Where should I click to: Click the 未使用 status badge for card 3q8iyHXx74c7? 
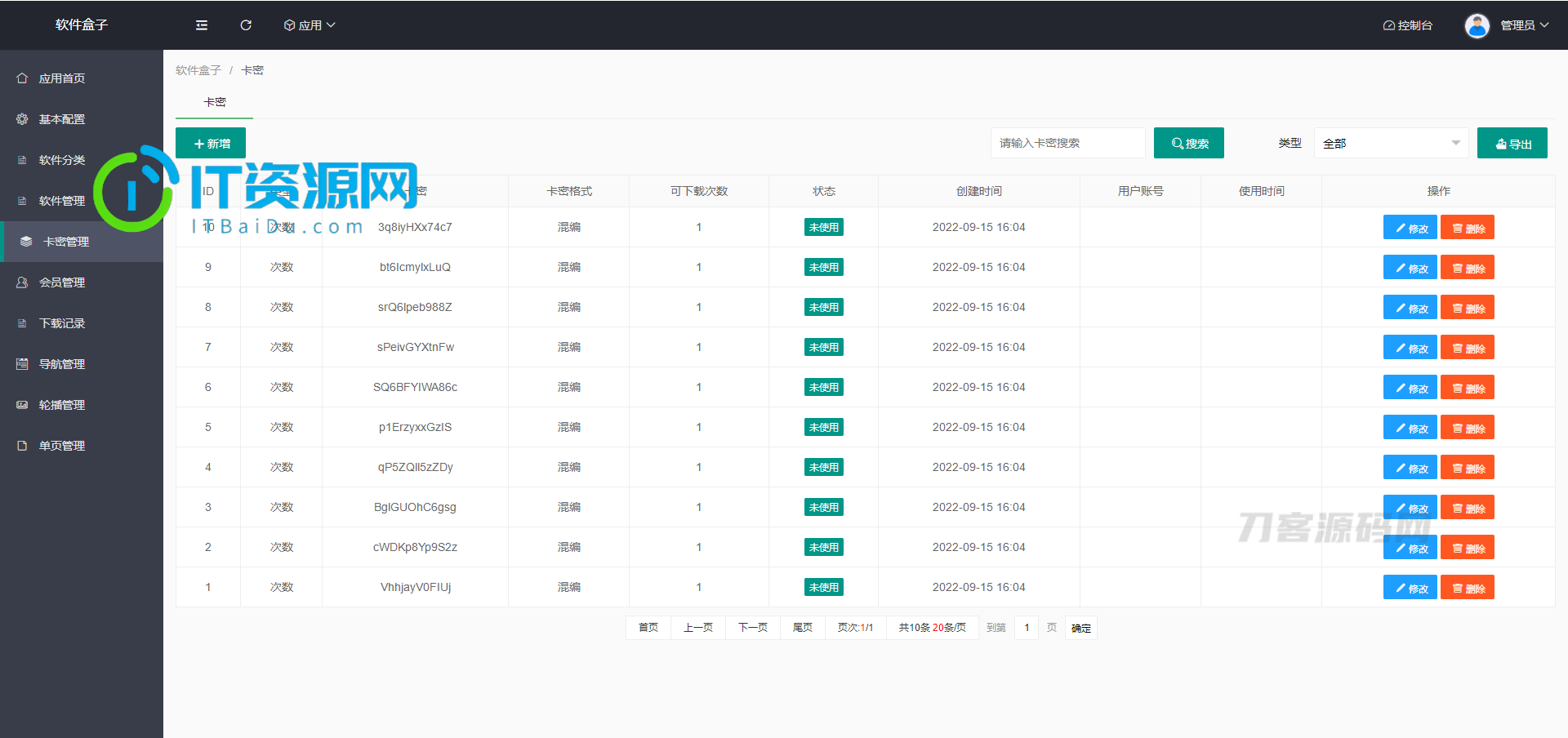(823, 227)
